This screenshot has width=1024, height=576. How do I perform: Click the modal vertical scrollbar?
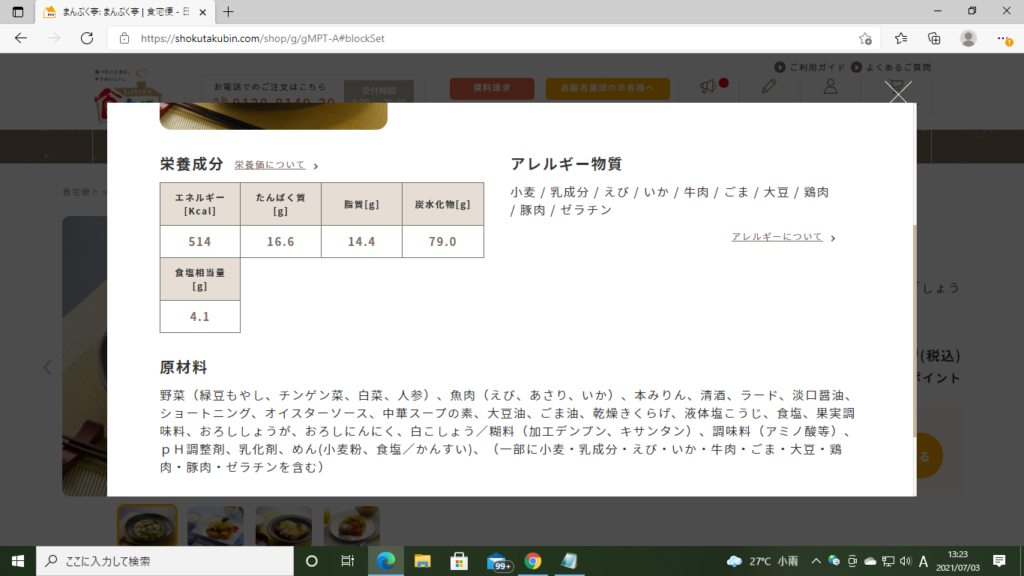914,330
